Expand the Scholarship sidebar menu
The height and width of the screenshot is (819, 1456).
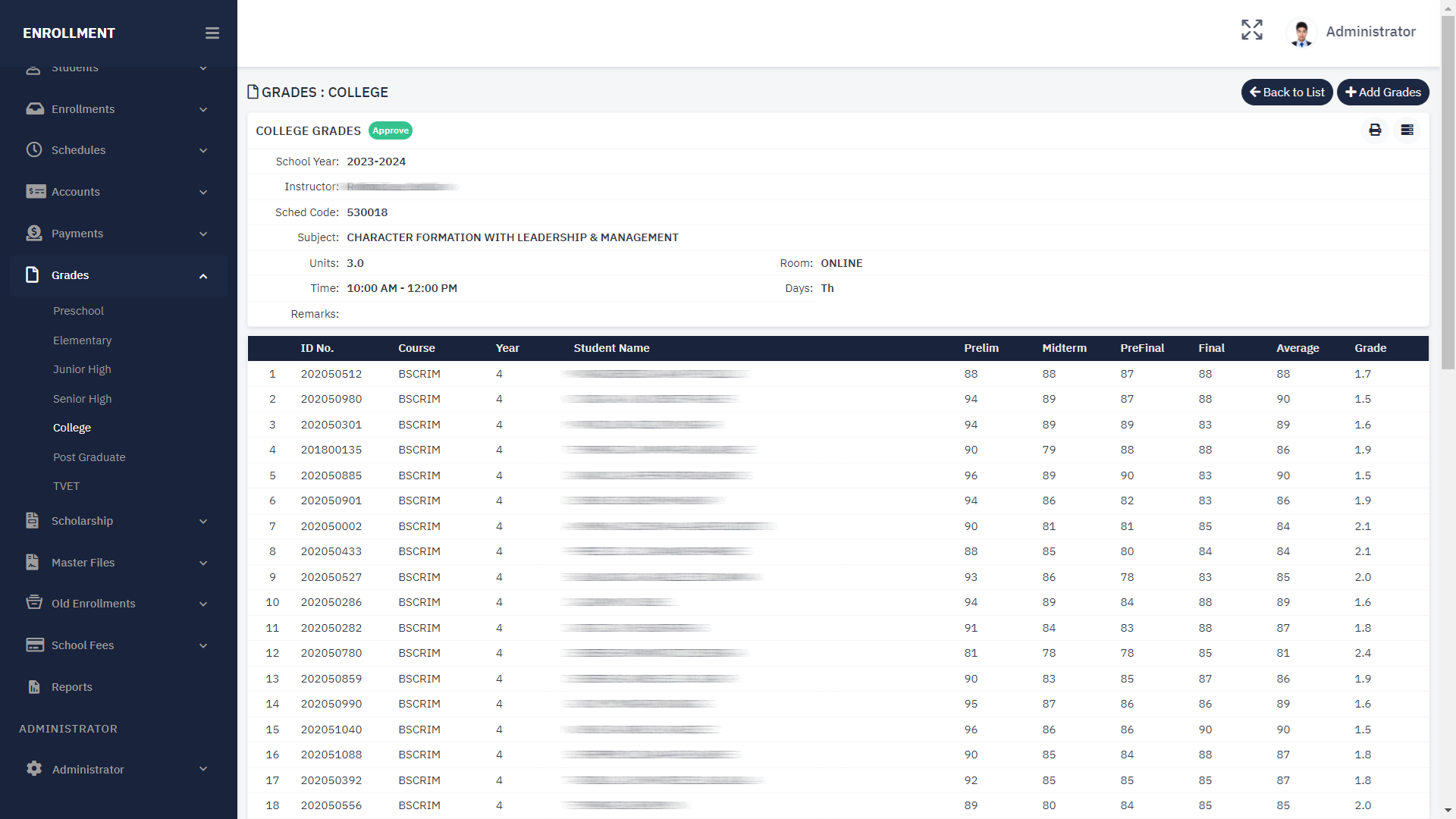(x=203, y=522)
